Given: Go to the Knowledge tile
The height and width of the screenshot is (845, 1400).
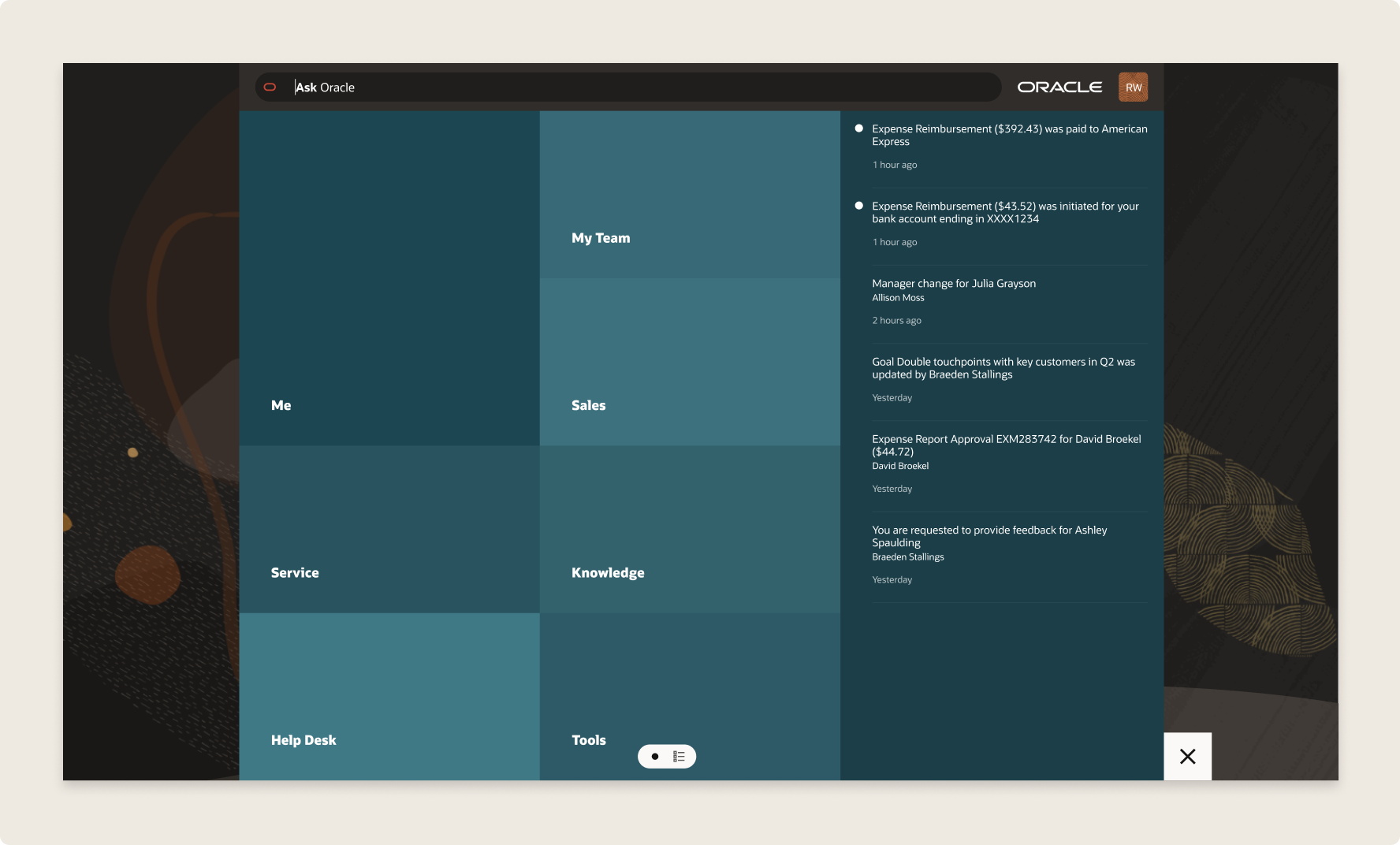Looking at the screenshot, I should pos(690,530).
